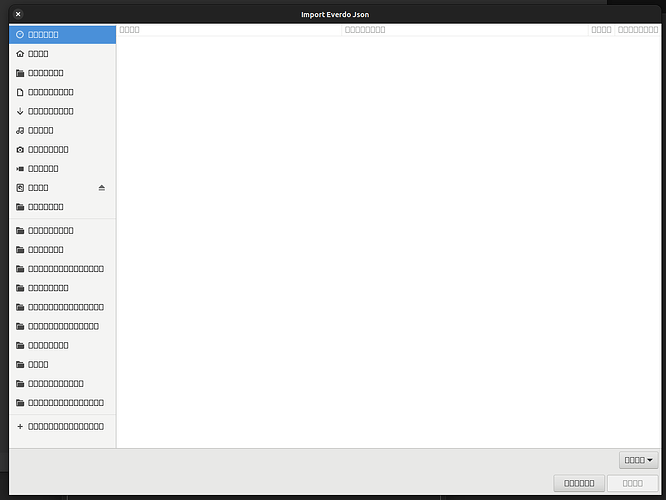The image size is (666, 500).
Task: Sort files by the Name column header
Action: click(x=229, y=30)
